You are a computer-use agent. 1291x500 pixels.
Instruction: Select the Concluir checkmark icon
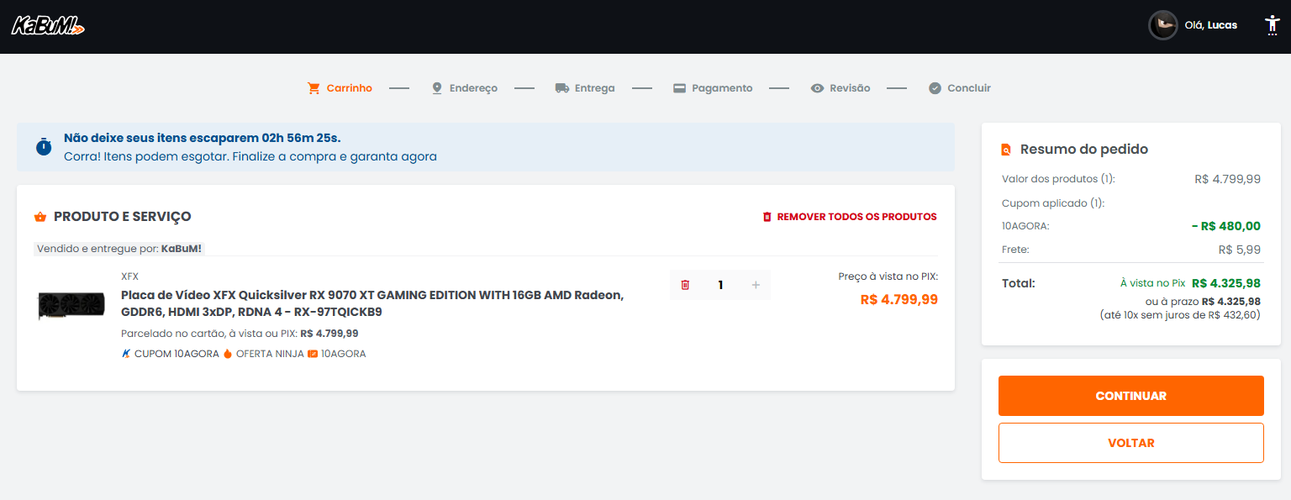pos(935,88)
